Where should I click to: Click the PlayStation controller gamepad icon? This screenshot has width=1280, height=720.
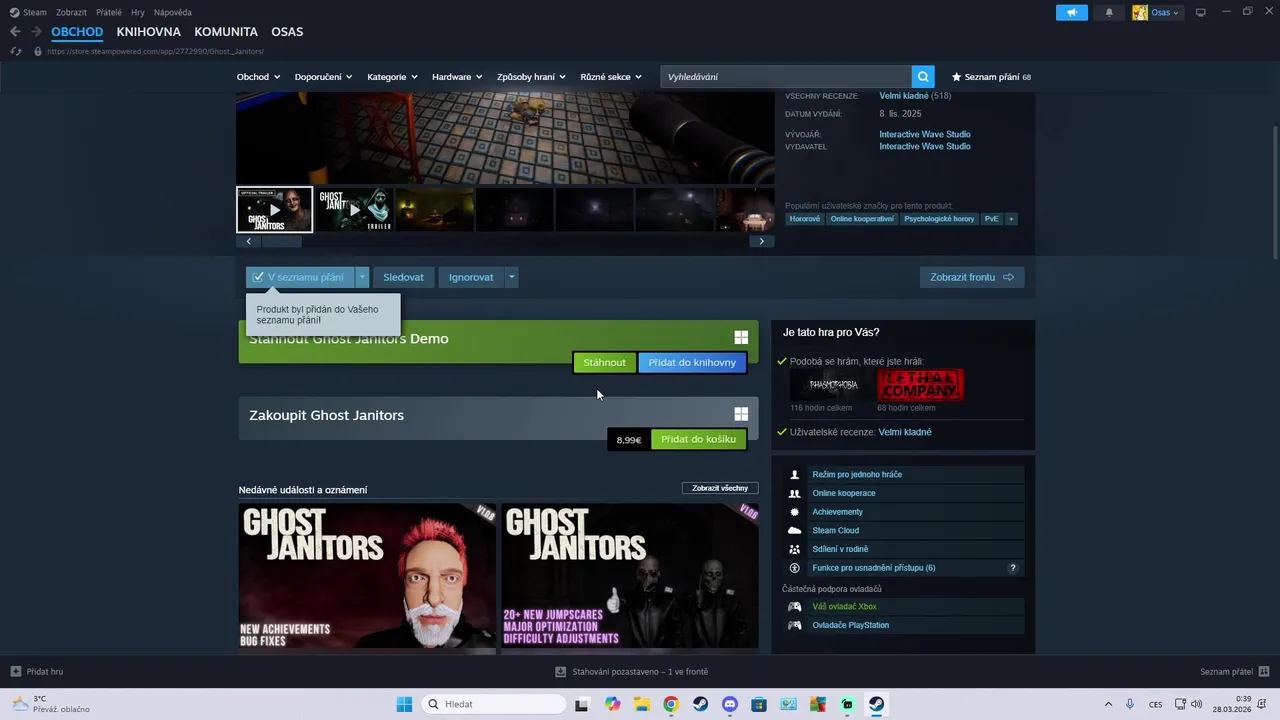pos(795,625)
